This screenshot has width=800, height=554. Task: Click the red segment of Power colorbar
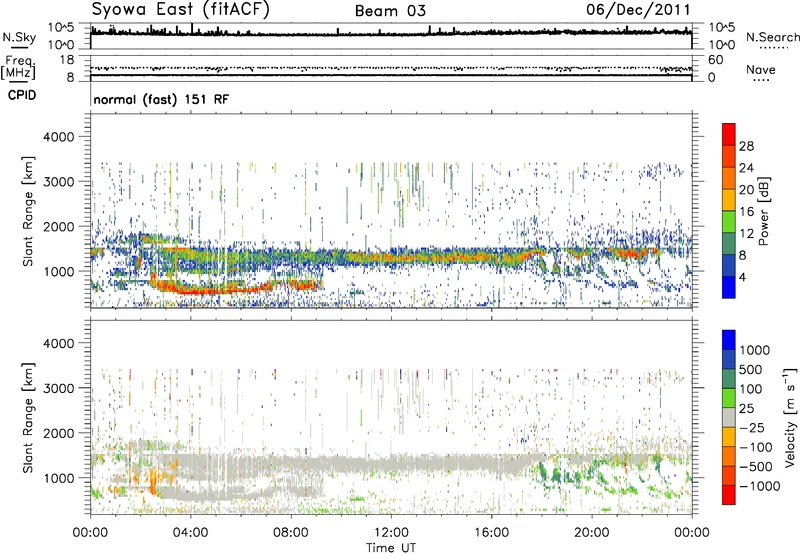coord(729,134)
